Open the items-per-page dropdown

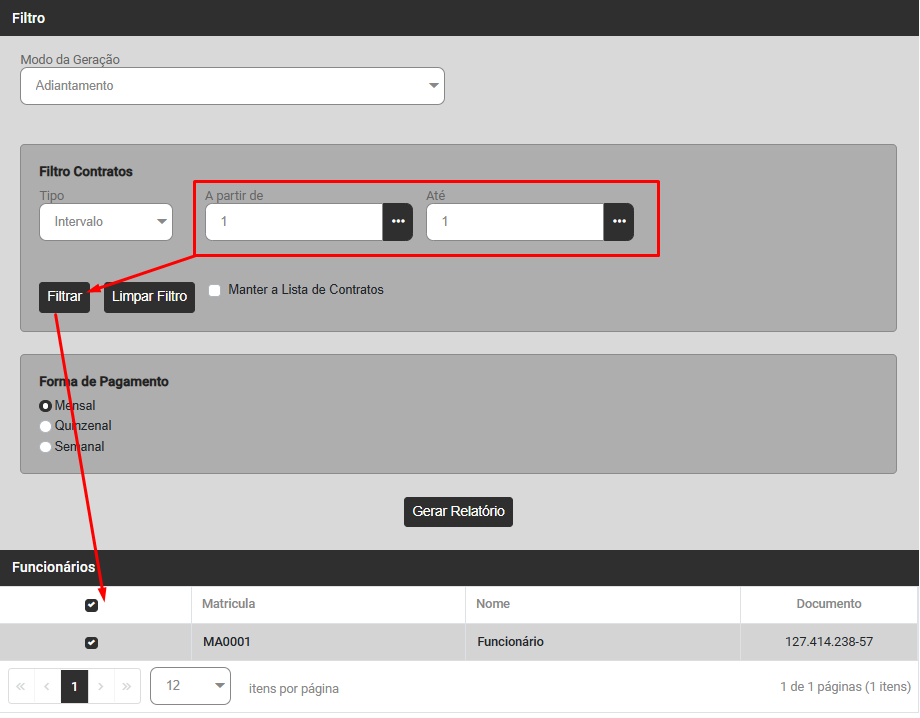click(190, 686)
